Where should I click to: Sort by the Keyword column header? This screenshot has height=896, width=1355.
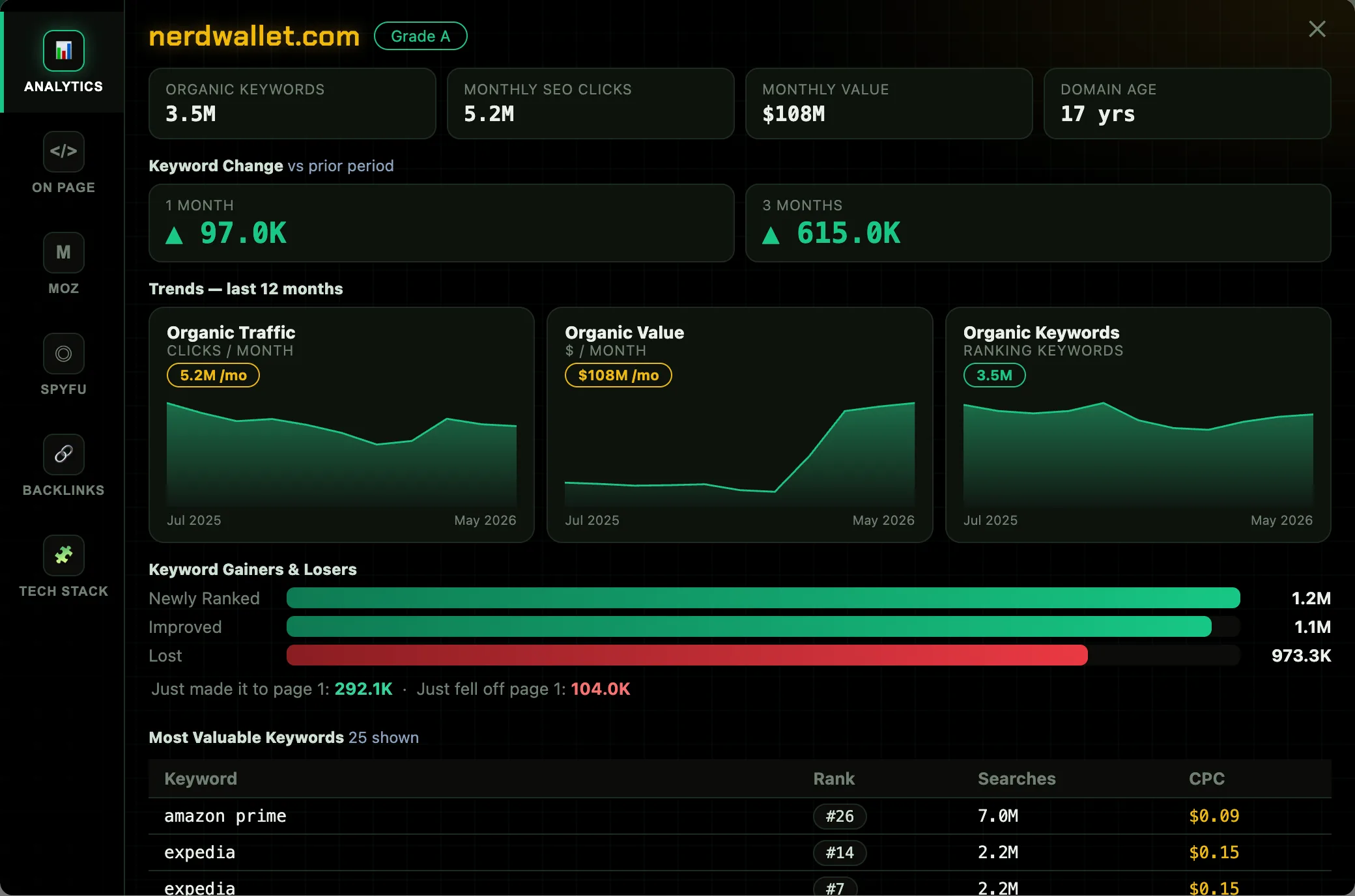pyautogui.click(x=201, y=779)
